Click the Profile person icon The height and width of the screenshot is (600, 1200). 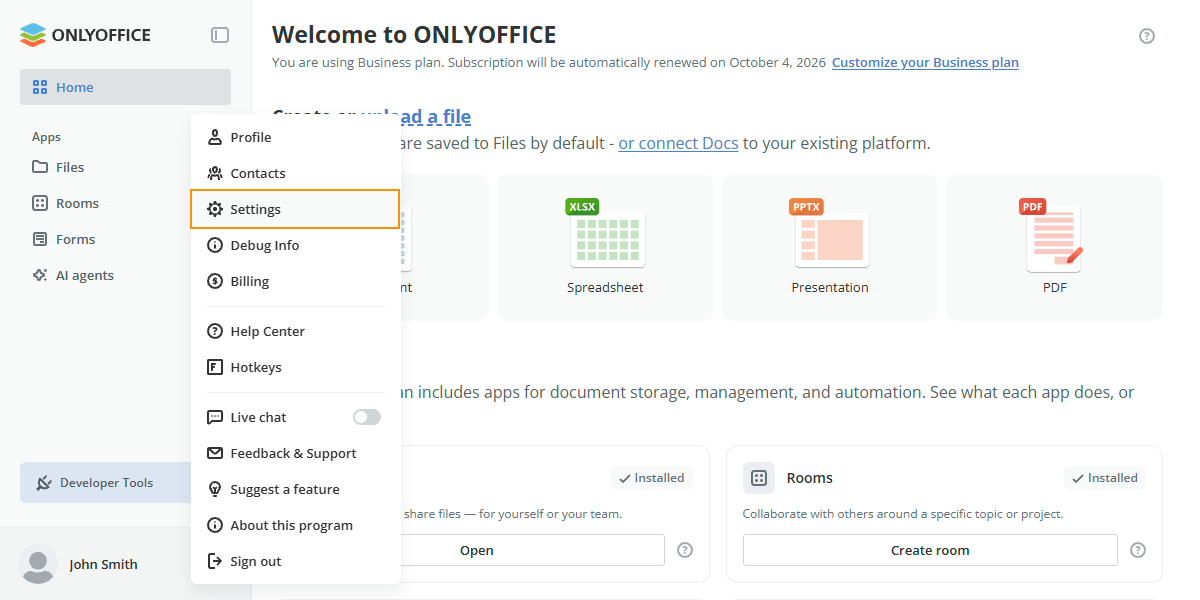tap(214, 137)
